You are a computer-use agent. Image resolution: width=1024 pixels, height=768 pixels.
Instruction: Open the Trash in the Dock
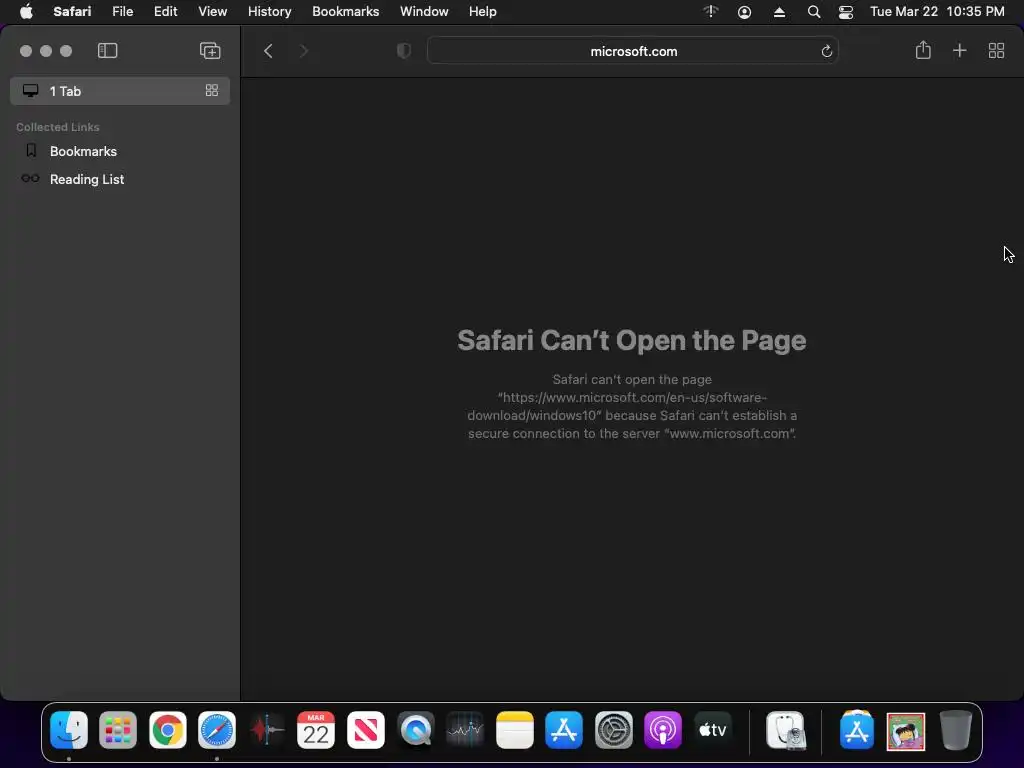[955, 729]
